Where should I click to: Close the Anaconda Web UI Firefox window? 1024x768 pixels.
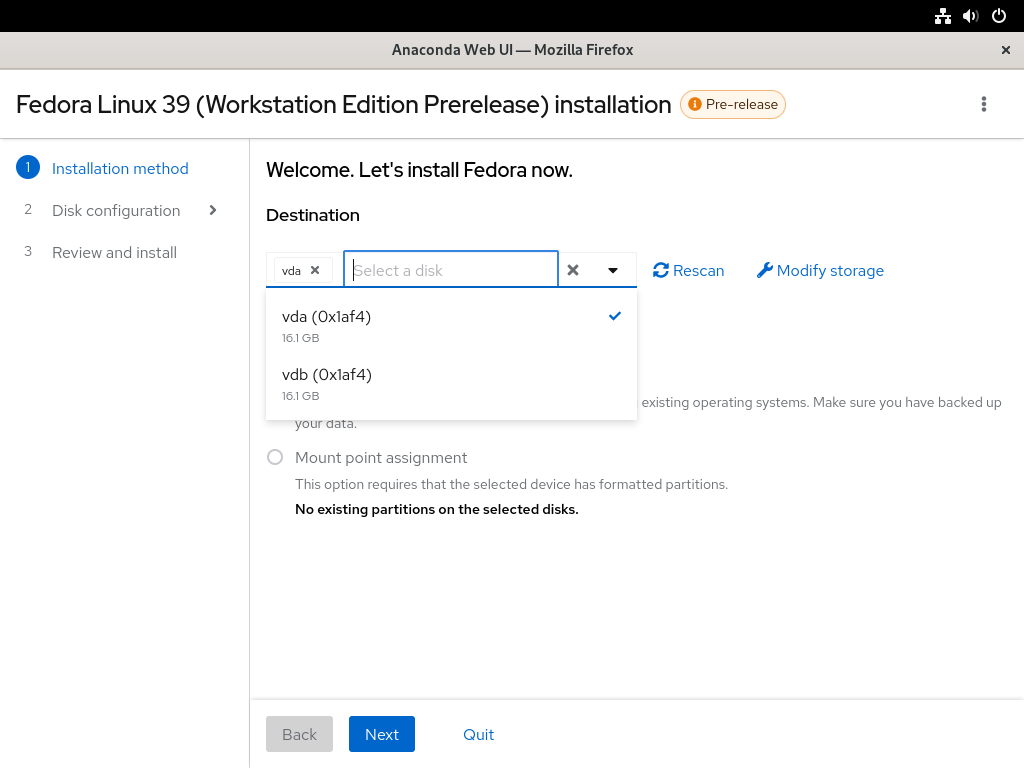1006,50
